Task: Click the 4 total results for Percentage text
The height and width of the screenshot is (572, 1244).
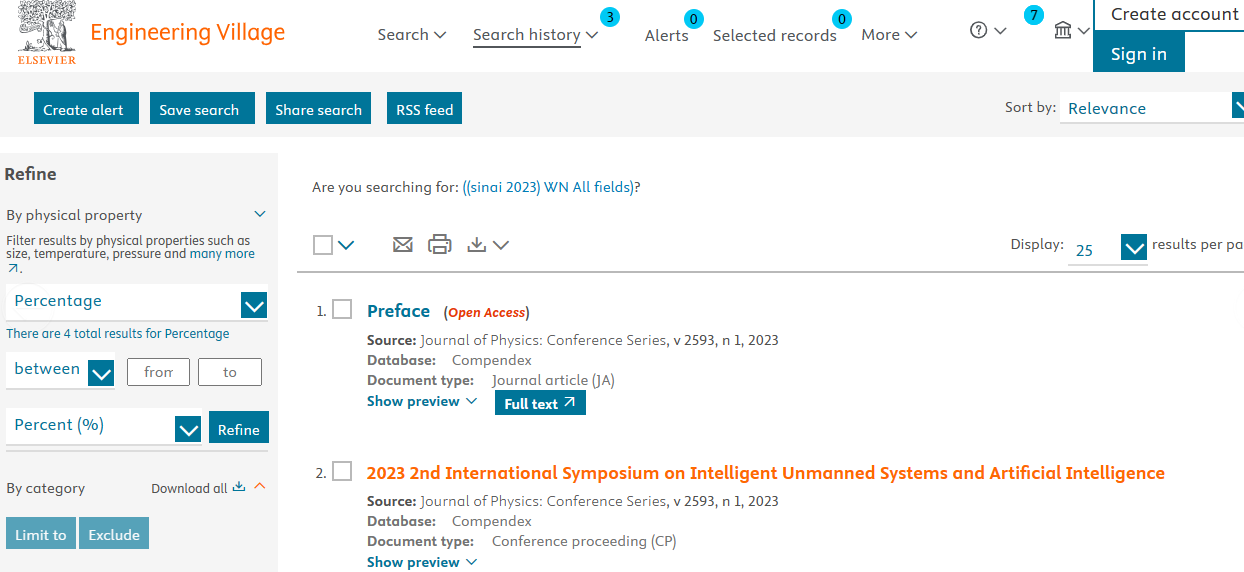Action: tap(118, 334)
